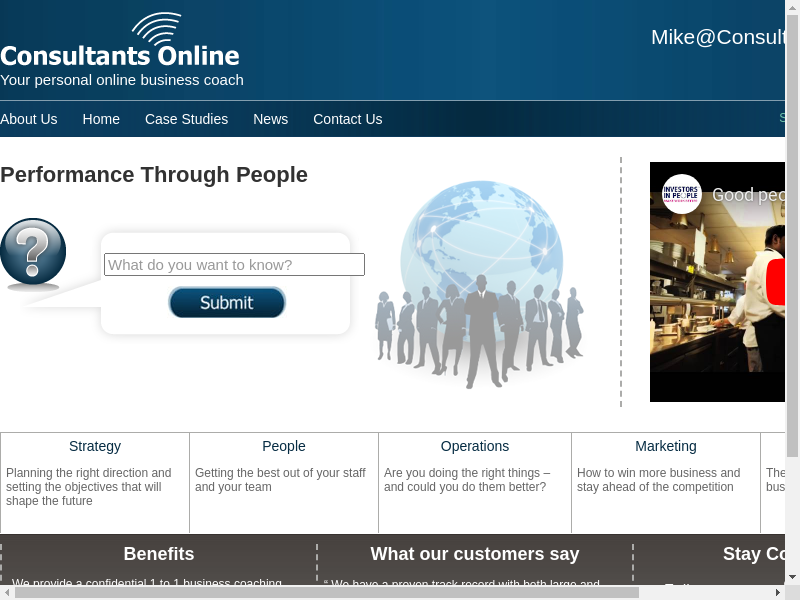The width and height of the screenshot is (800, 600).
Task: Click the scroll down arrow on vertical scrollbar
Action: point(792,576)
